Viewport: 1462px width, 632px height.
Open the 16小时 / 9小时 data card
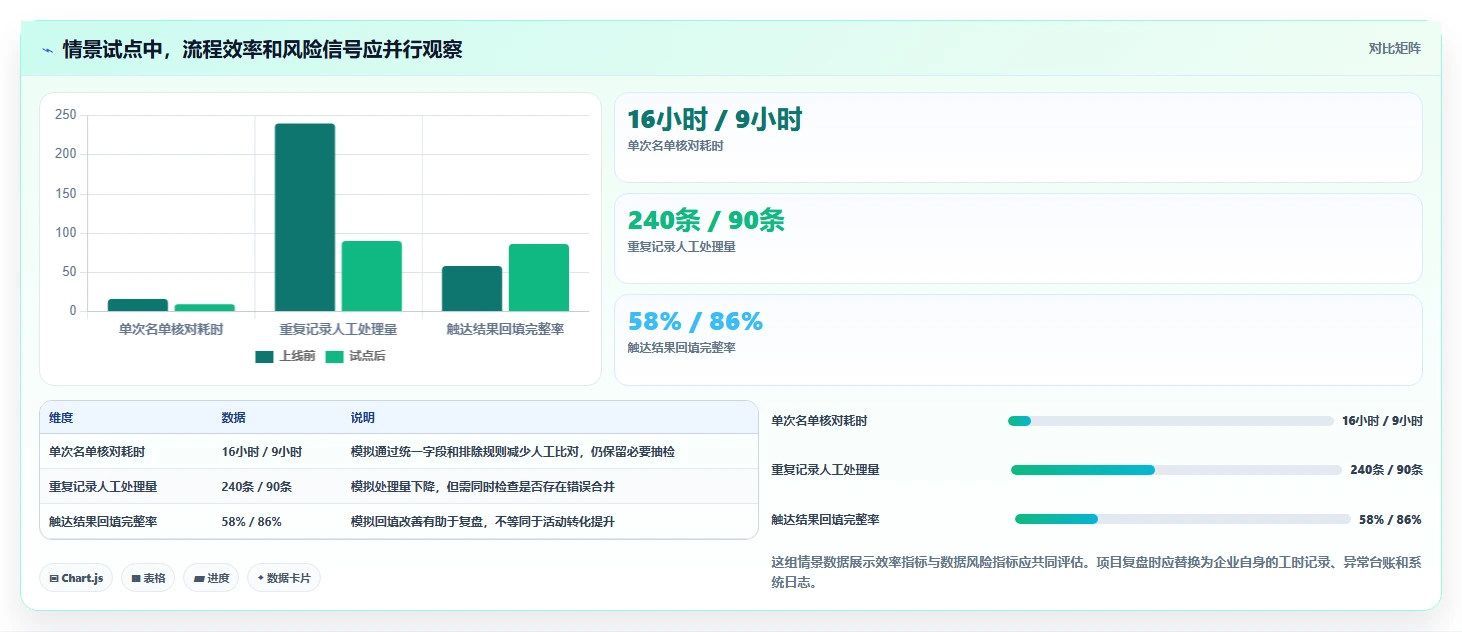1018,138
